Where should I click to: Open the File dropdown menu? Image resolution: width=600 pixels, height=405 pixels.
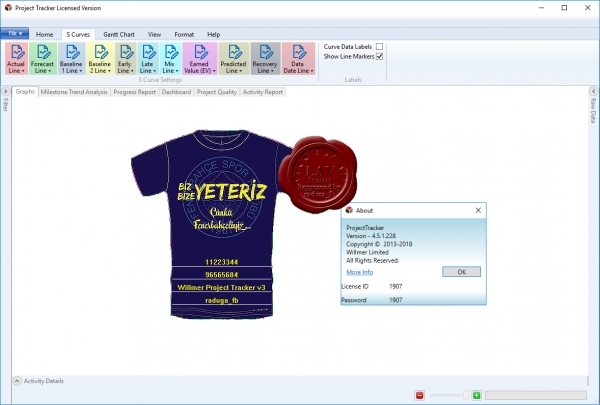(x=15, y=33)
